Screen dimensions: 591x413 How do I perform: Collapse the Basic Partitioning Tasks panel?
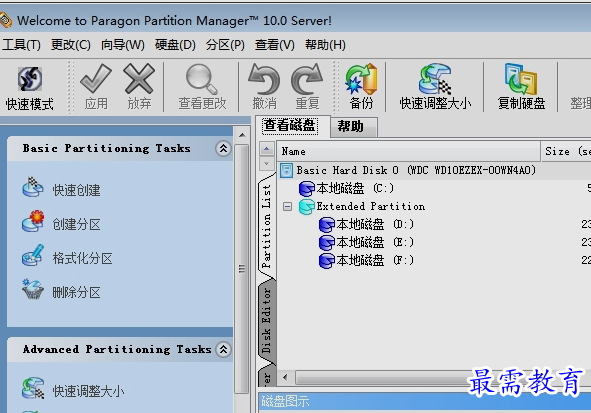click(224, 148)
